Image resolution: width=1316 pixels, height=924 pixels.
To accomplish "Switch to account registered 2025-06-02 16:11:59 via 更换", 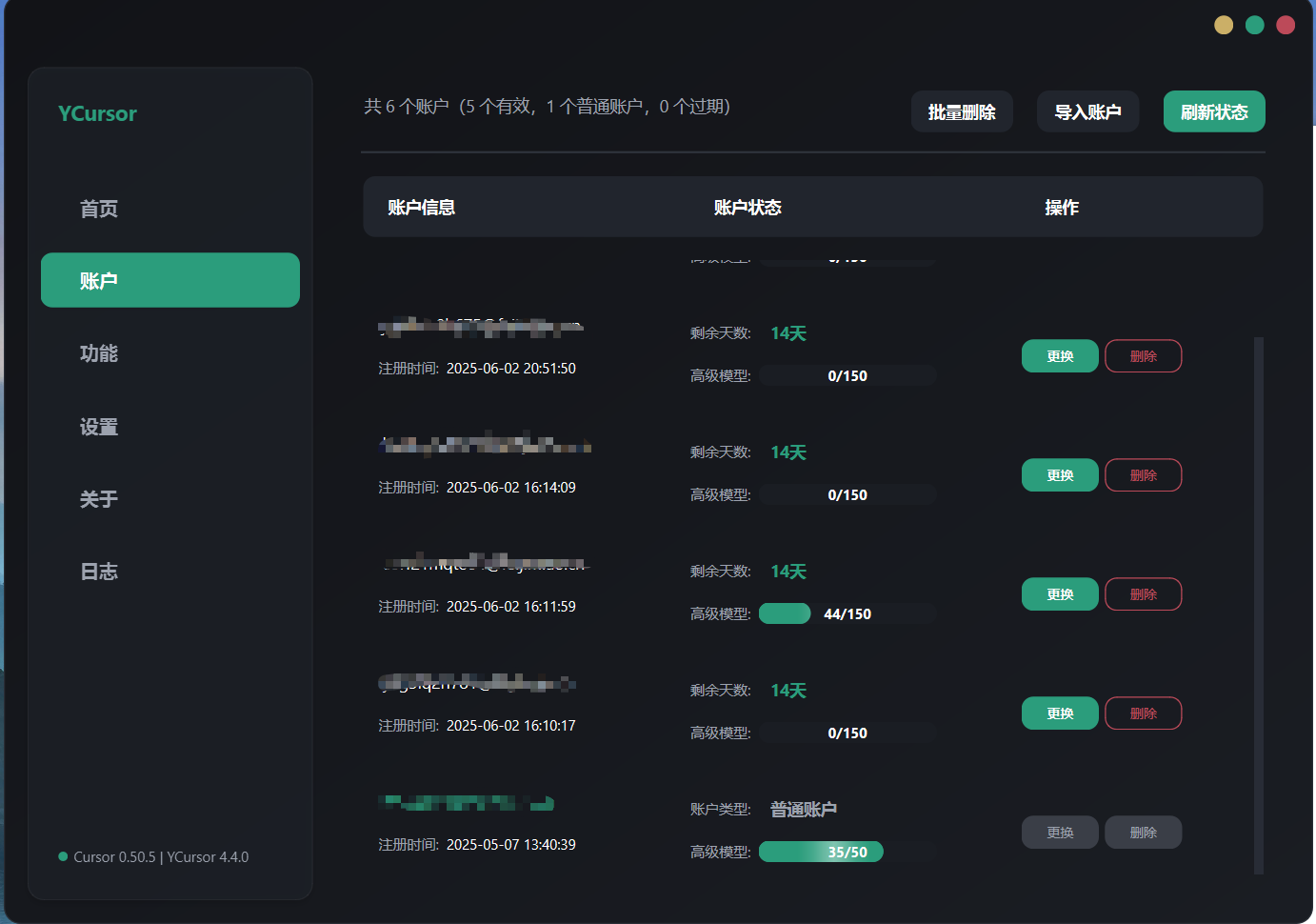I will 1059,593.
